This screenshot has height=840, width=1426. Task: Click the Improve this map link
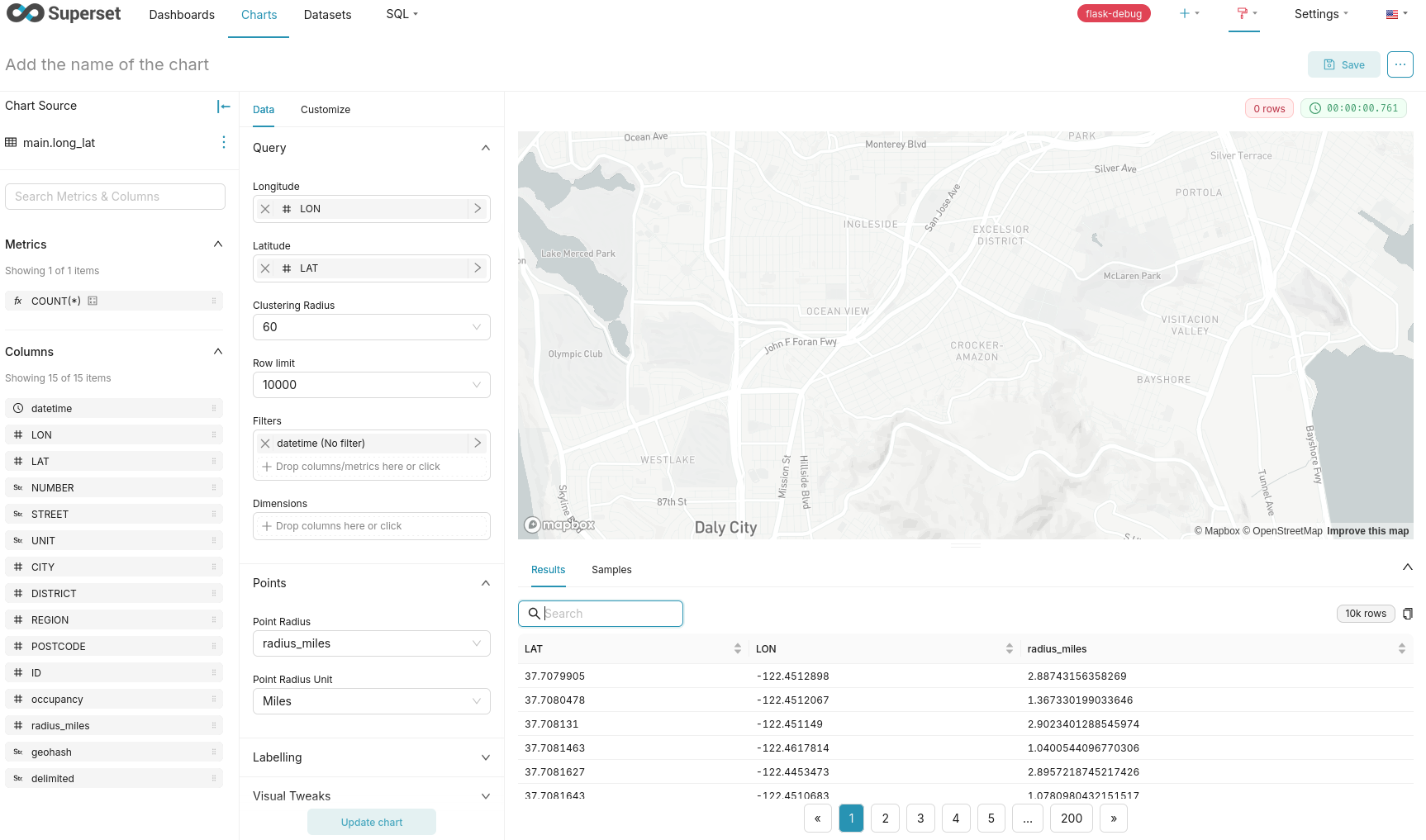(x=1367, y=531)
